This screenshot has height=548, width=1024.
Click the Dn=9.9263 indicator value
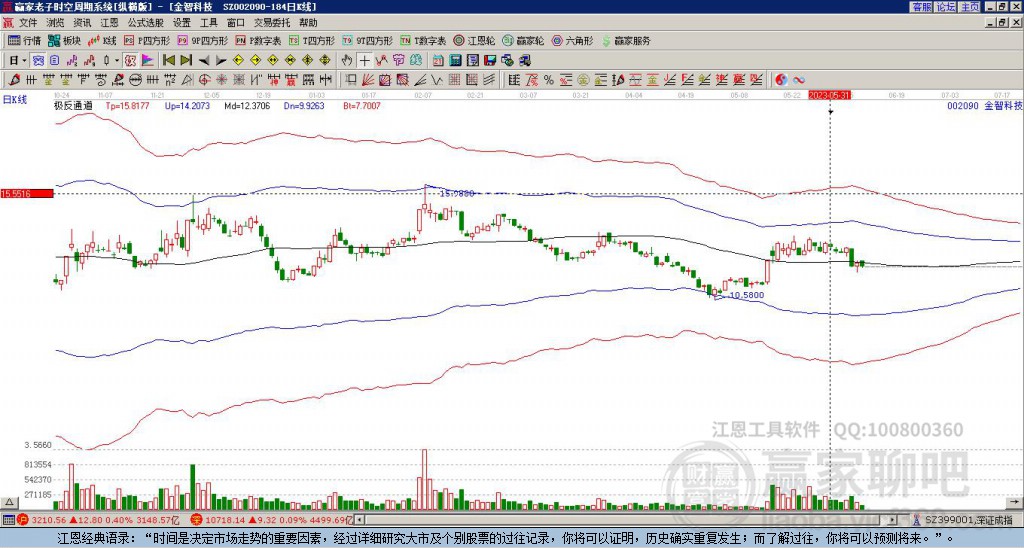tap(306, 105)
